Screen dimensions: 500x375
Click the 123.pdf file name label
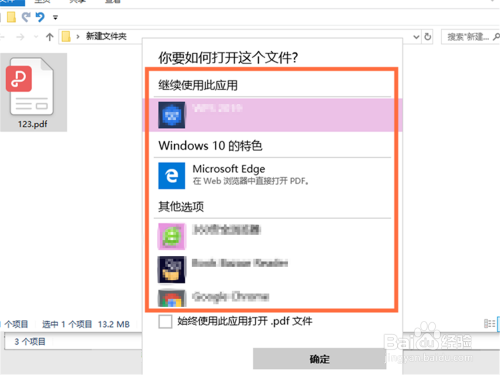pos(32,124)
